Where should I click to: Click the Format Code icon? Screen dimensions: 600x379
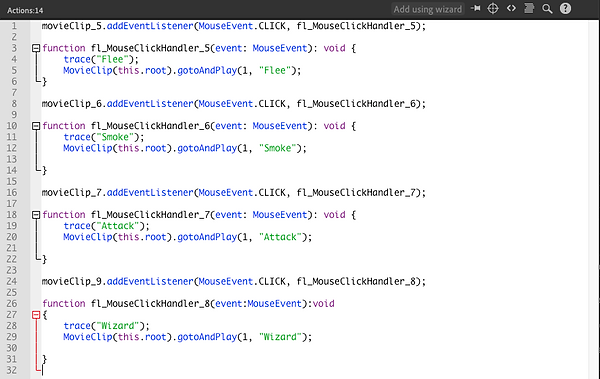[529, 8]
